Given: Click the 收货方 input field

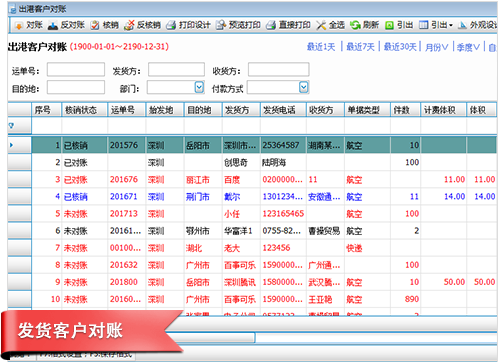Looking at the screenshot, I should (278, 70).
